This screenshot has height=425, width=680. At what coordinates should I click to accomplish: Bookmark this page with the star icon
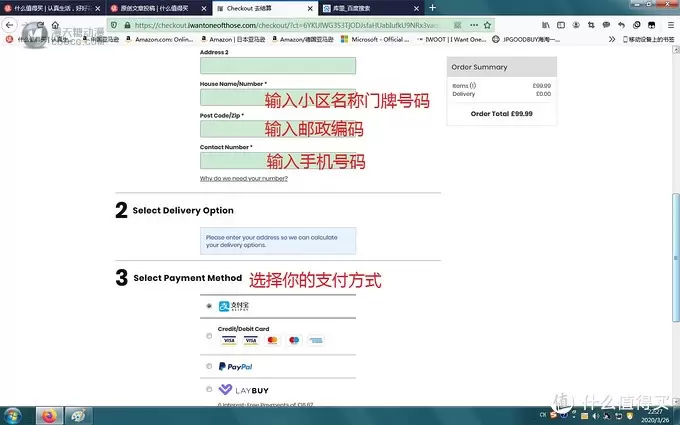(x=487, y=25)
